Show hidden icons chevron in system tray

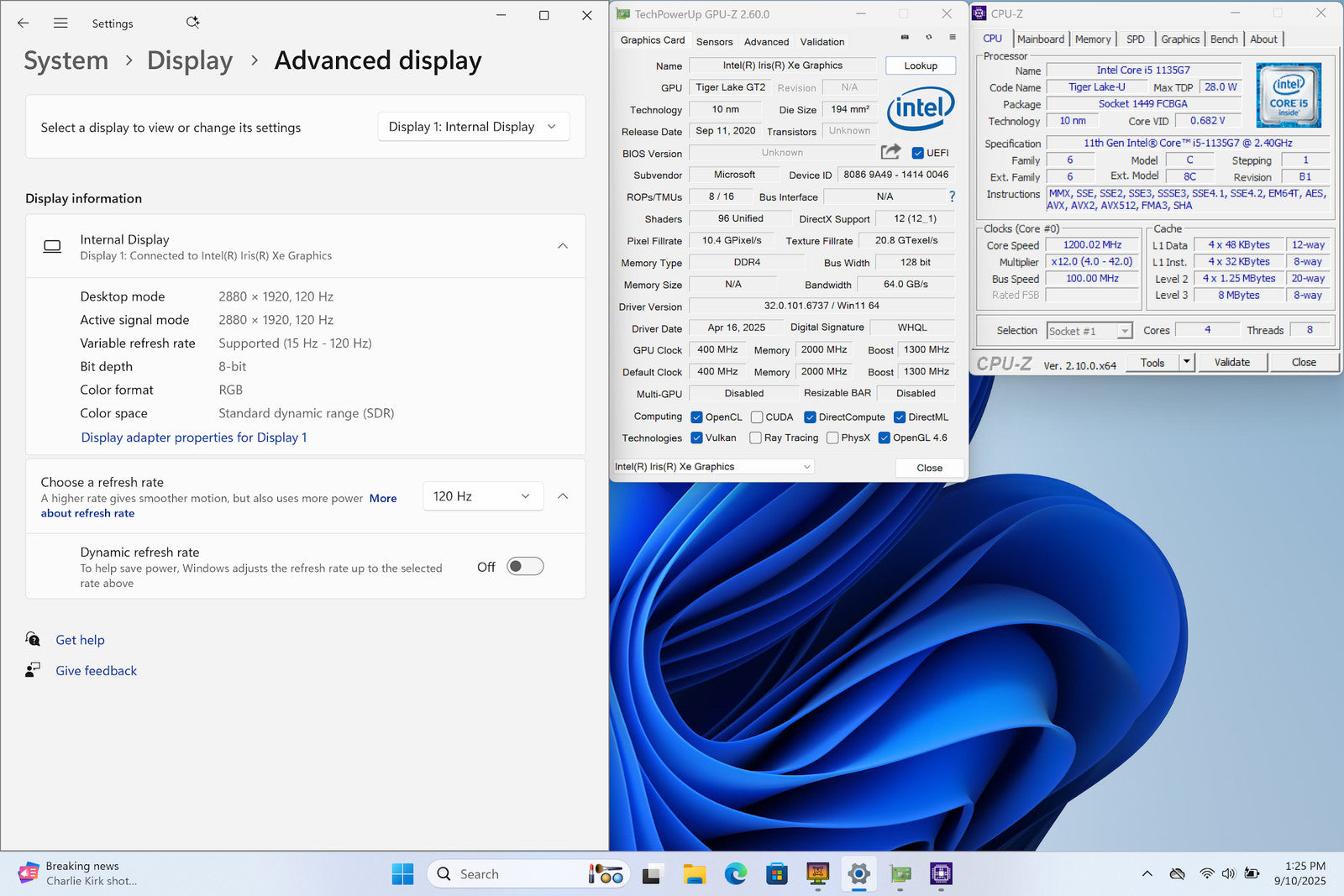1147,873
